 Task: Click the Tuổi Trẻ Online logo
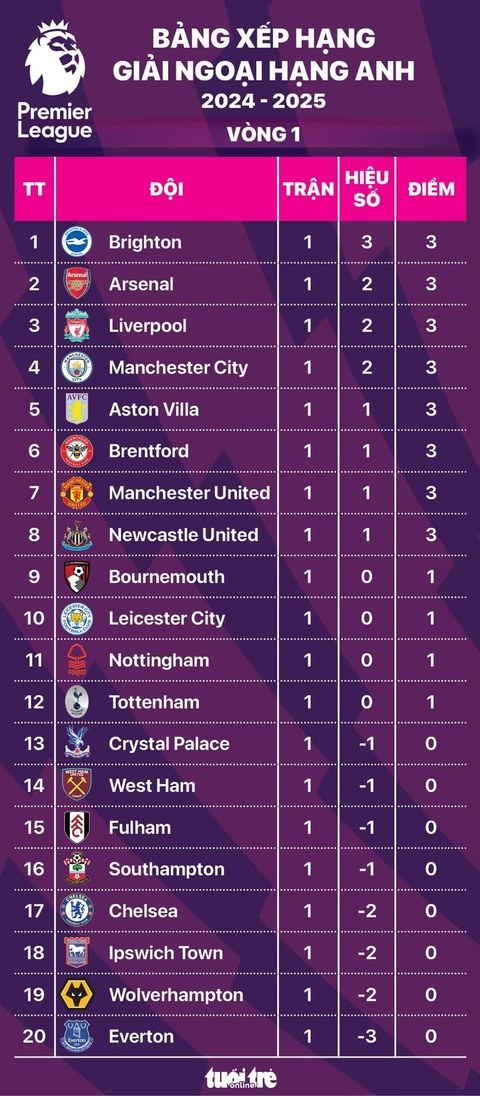point(241,1077)
